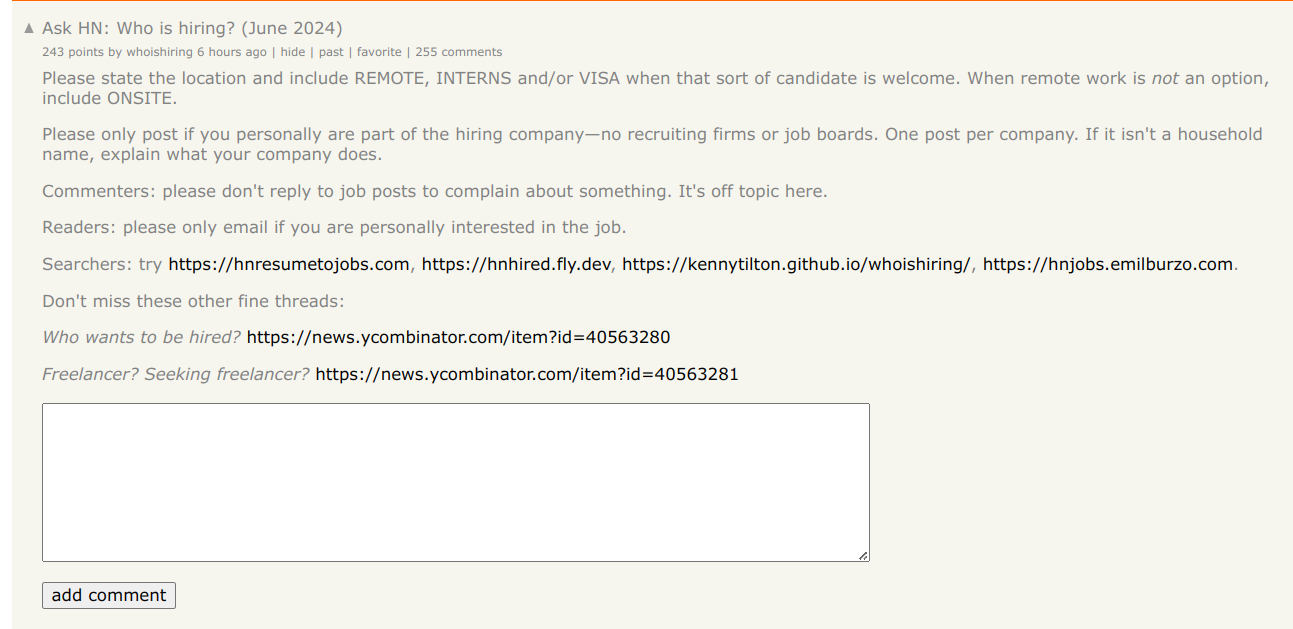Click the add comment button
The image size is (1293, 629).
109,595
